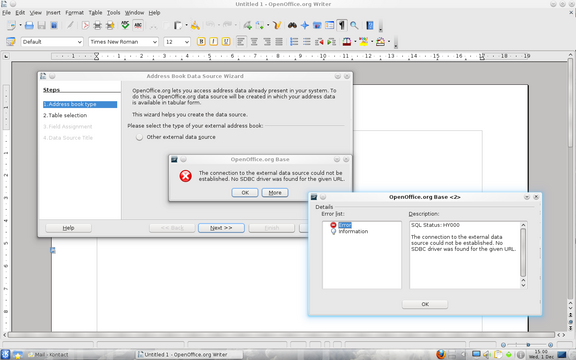Viewport: 576px width, 360px height.
Task: Open Table dropdown arrow in toolbar
Action: tap(268, 25)
